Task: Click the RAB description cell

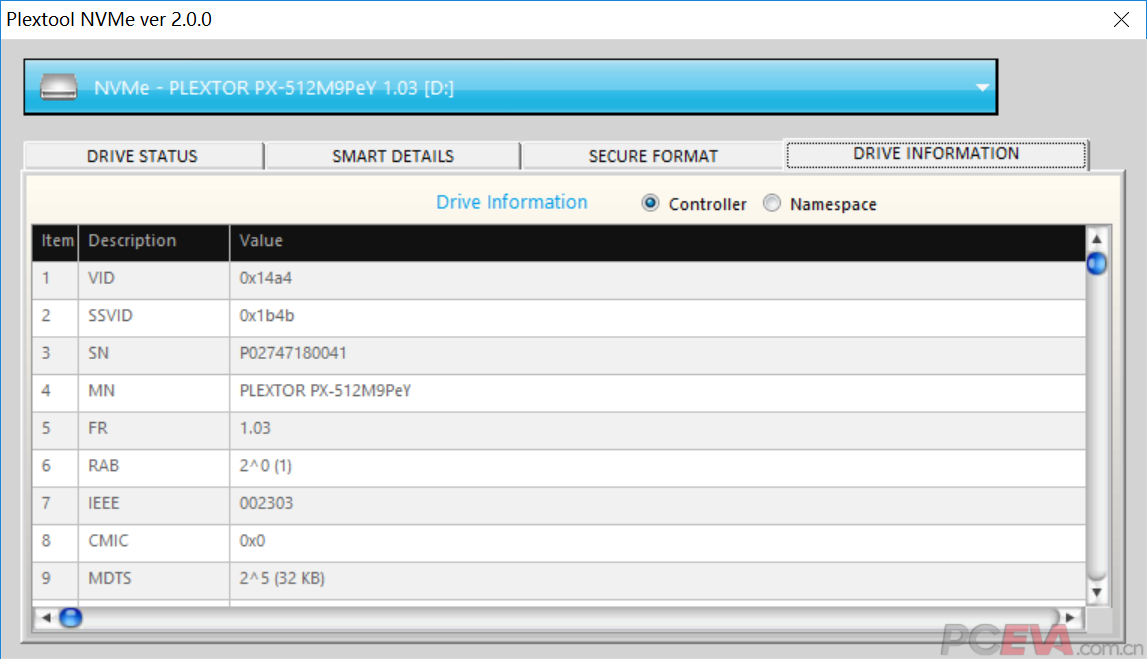Action: click(x=154, y=466)
